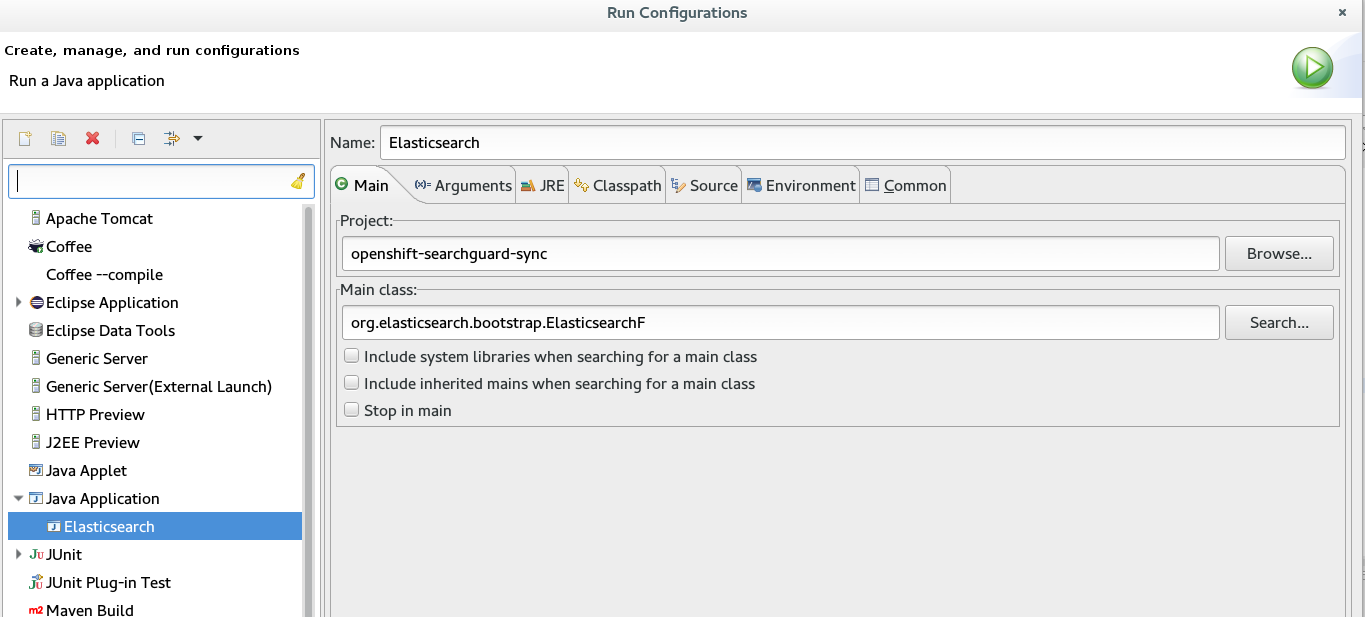The height and width of the screenshot is (617, 1365).
Task: Select the Elasticsearch launch configuration
Action: [155, 526]
